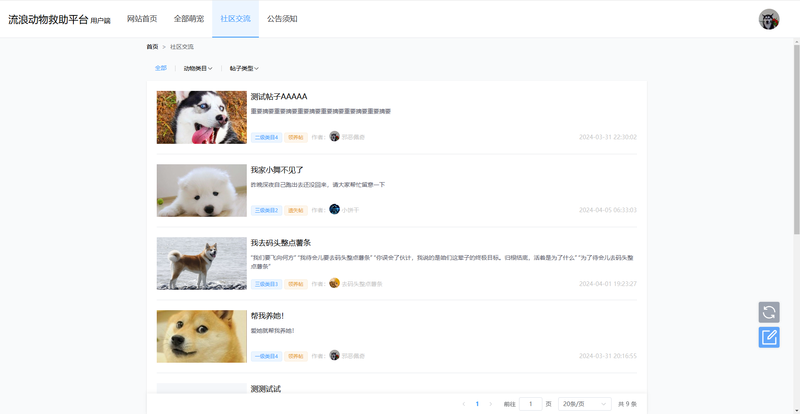
Task: Click author name 去码头整点薯条
Action: [362, 283]
